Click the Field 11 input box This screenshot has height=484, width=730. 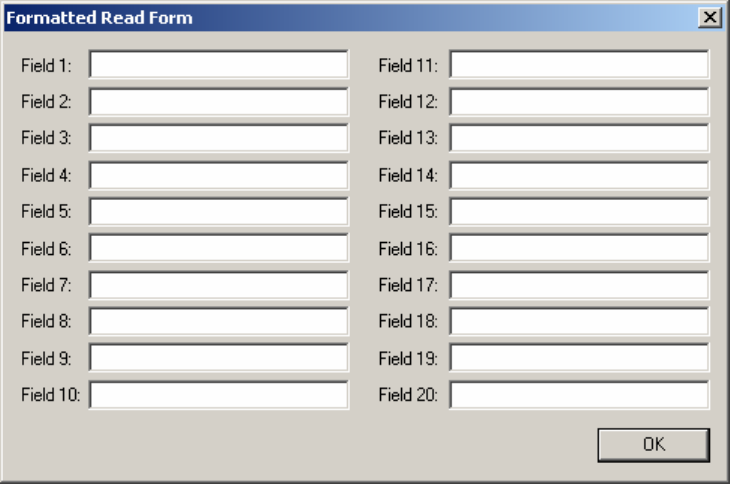click(579, 65)
